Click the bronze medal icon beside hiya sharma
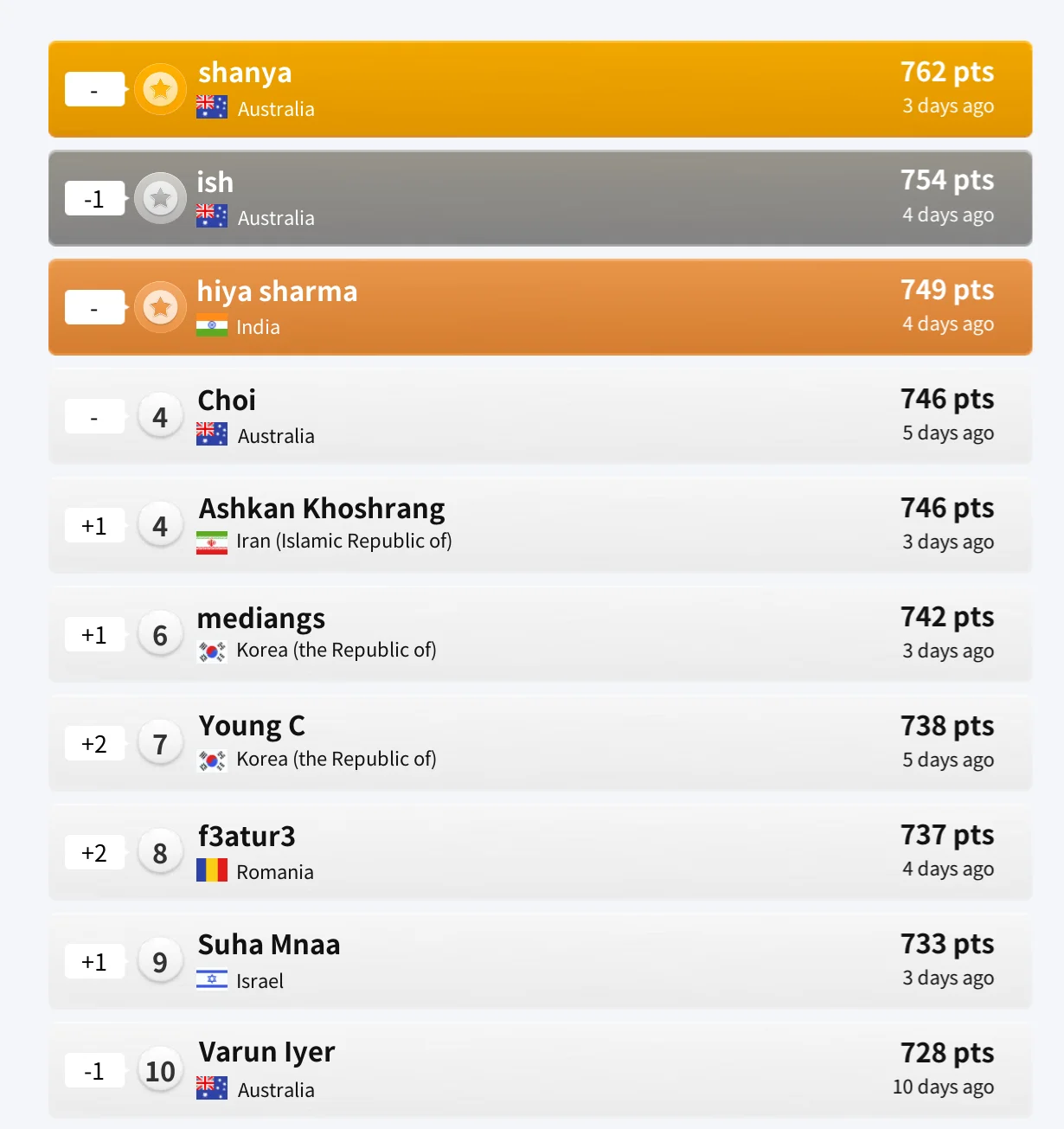1064x1129 pixels. click(160, 307)
